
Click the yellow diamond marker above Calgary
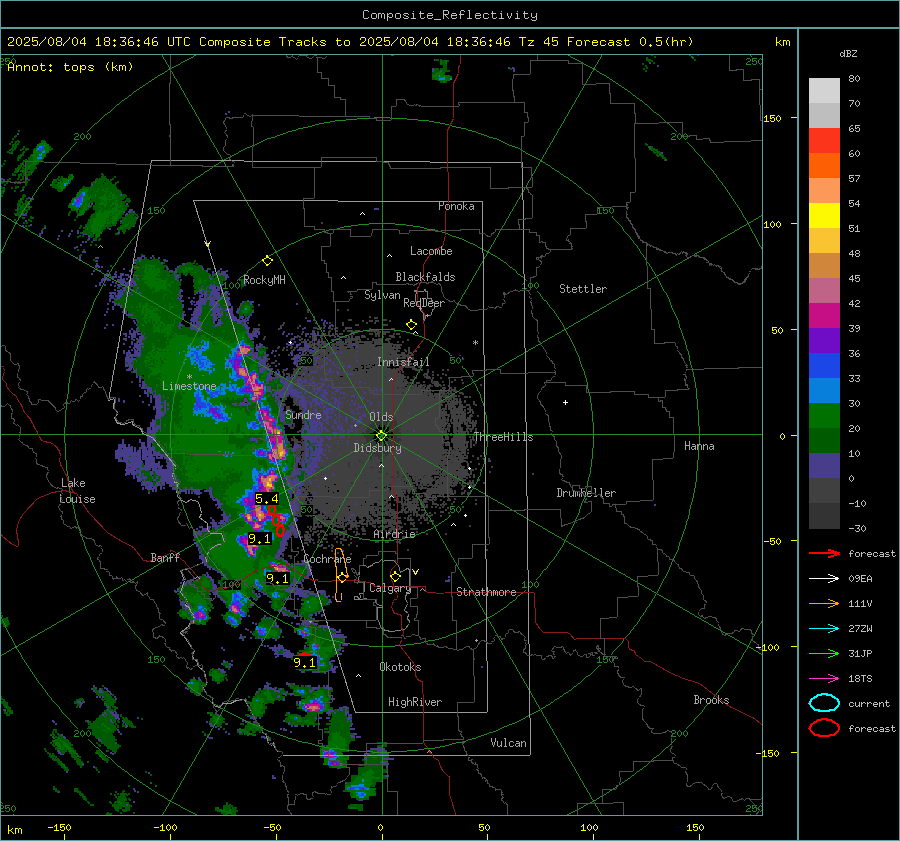395,576
